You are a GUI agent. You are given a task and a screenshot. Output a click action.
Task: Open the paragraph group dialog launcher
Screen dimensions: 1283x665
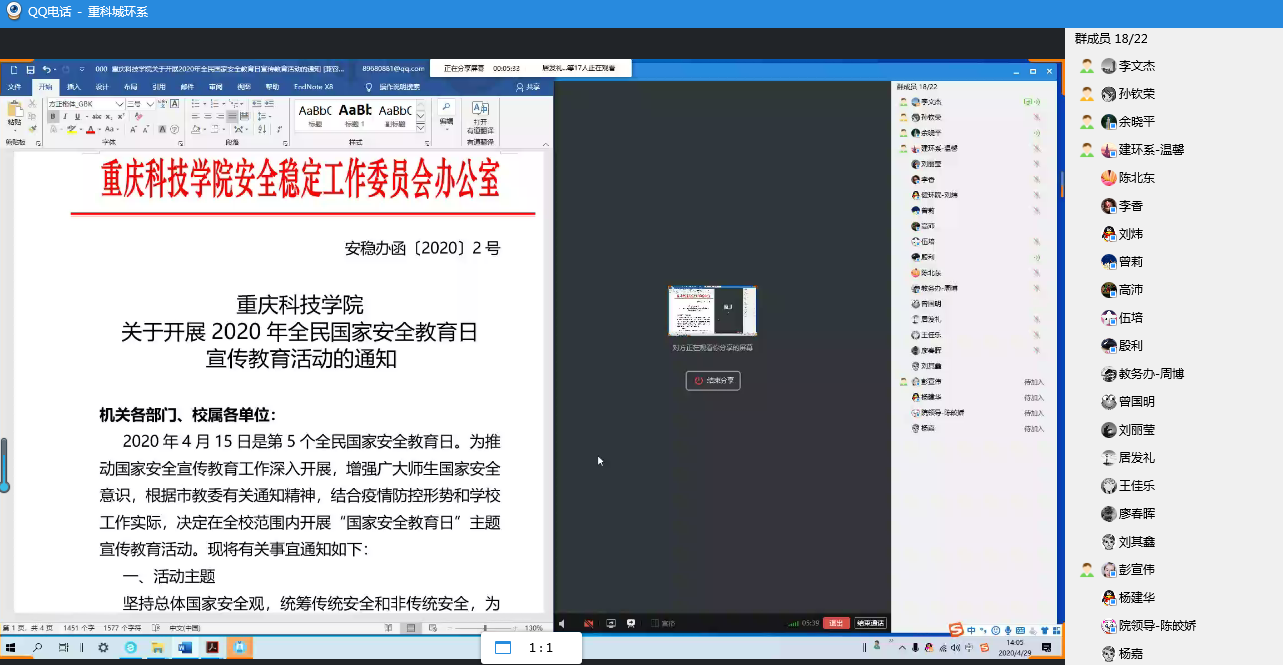[x=285, y=143]
